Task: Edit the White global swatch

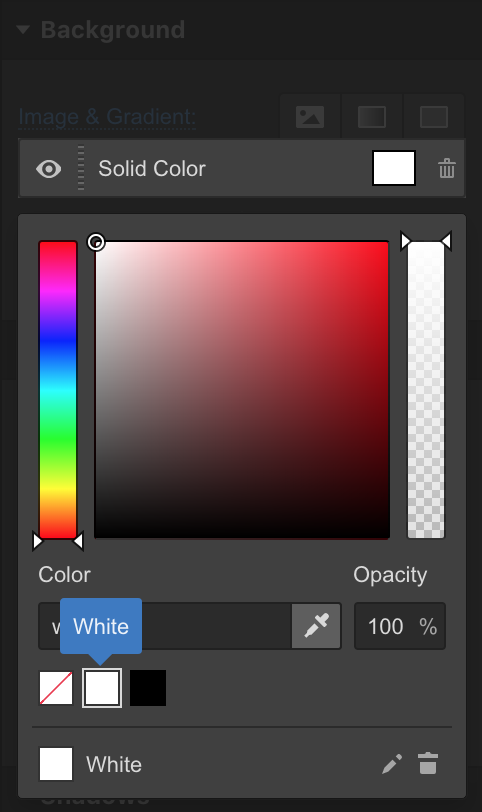Action: click(392, 764)
